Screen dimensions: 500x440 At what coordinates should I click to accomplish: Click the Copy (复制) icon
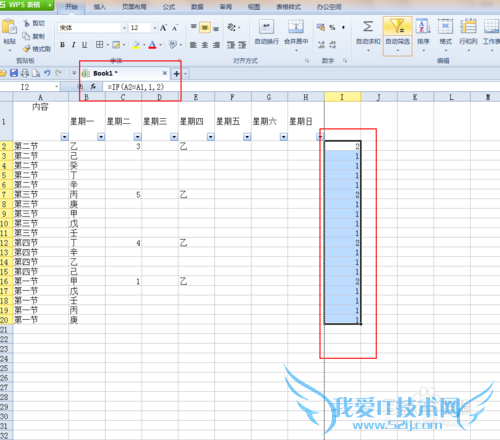(x=26, y=36)
